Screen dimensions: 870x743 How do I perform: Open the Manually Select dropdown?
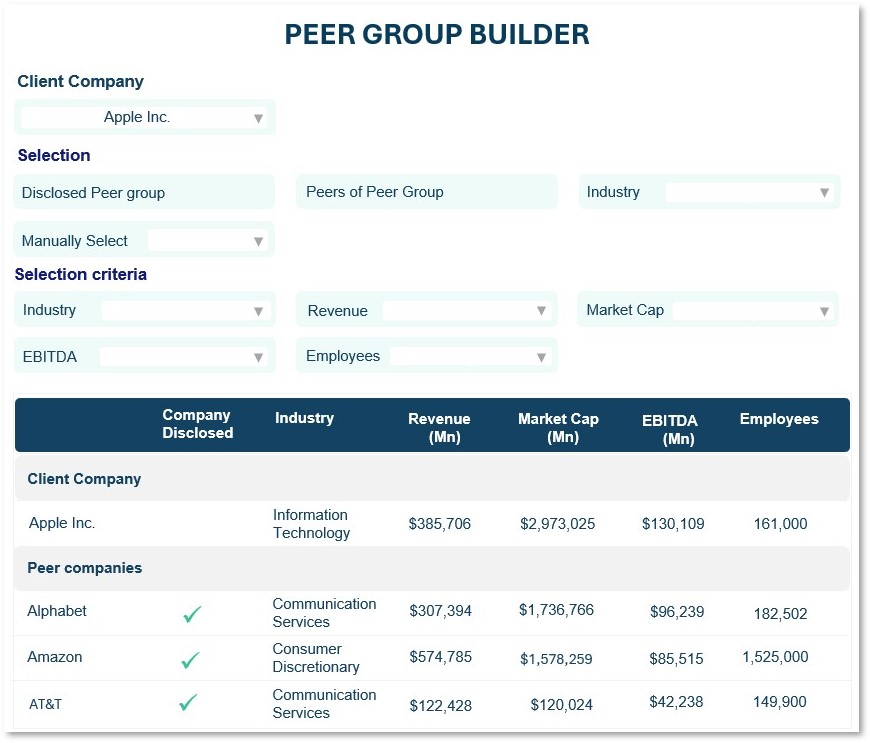[257, 241]
